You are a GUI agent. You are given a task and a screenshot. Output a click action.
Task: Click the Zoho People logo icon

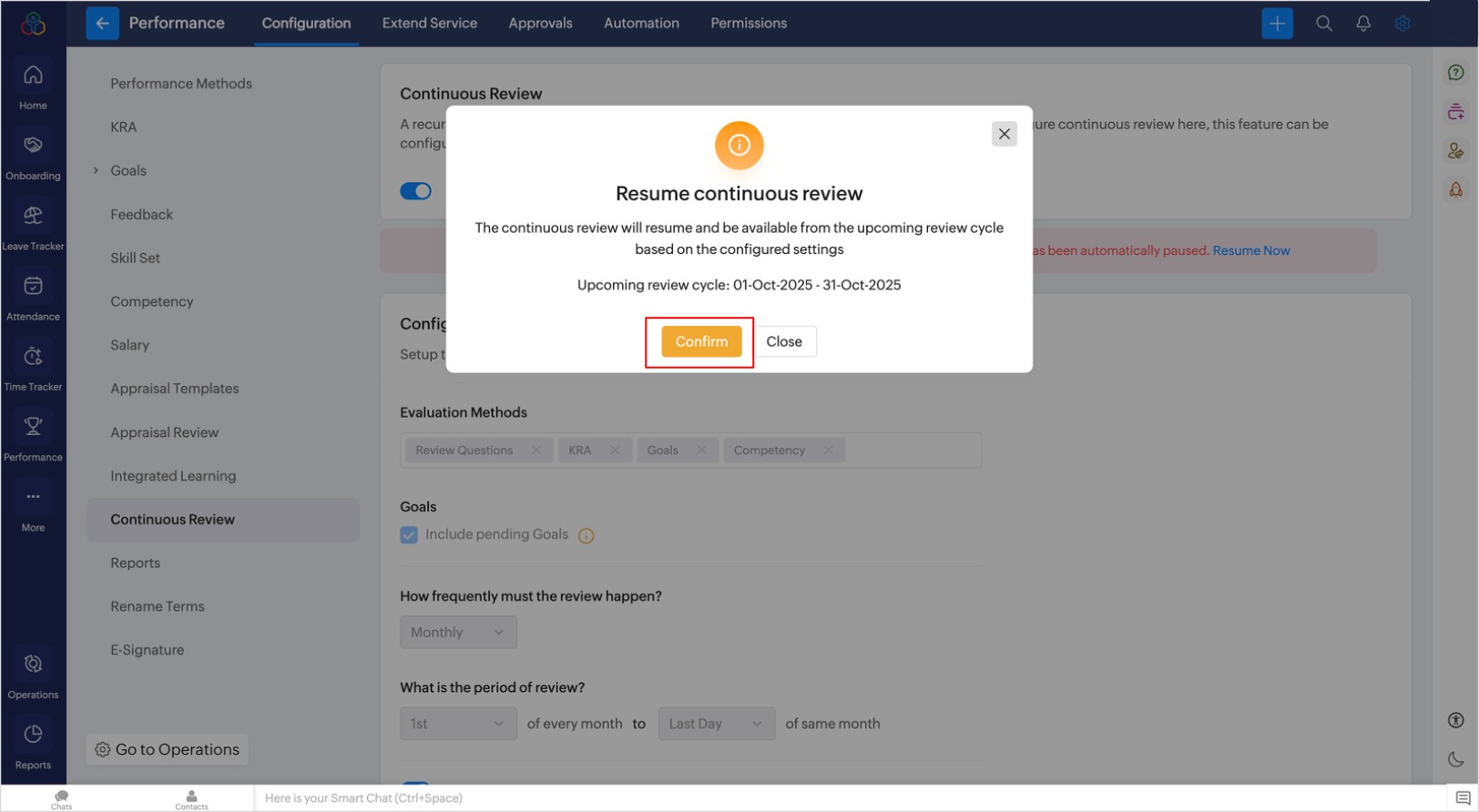click(33, 24)
